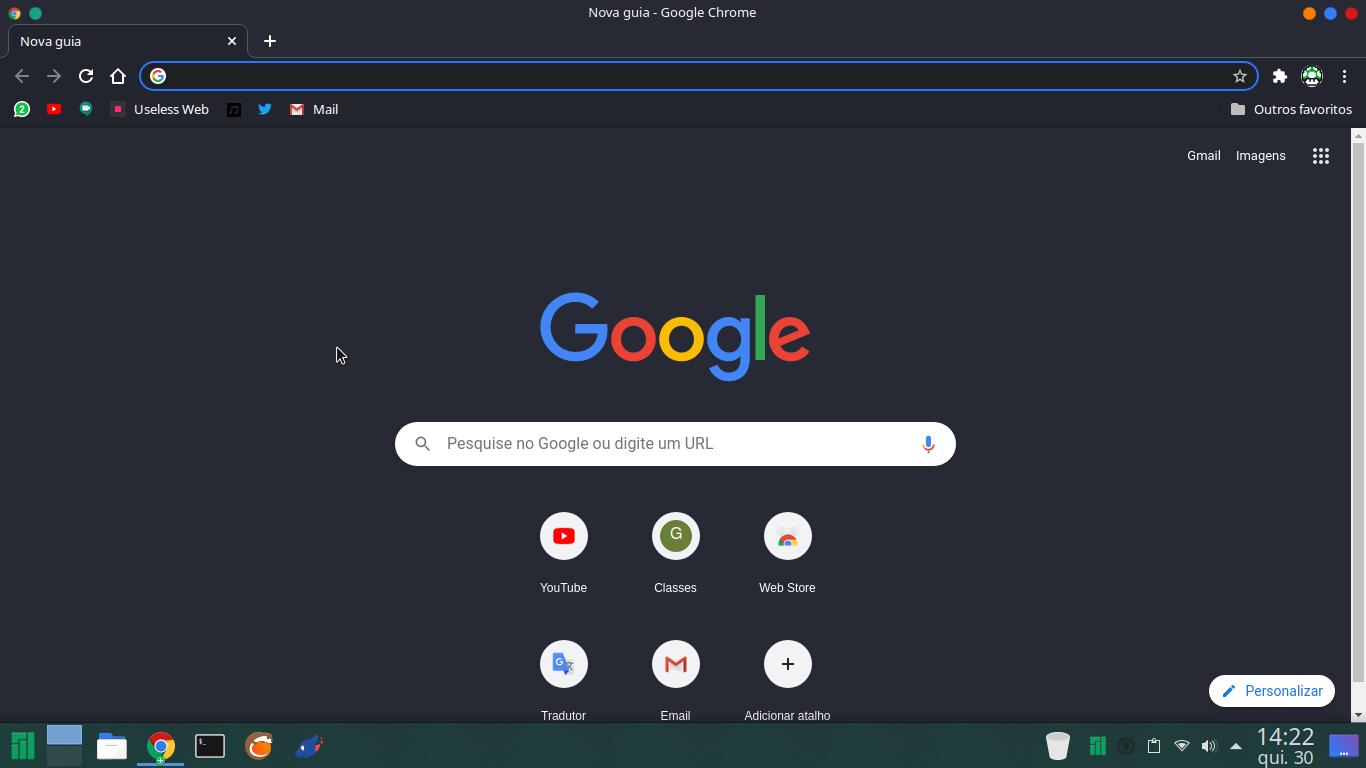Switch desktops with the pager
Viewport: 1366px width, 768px height.
point(64,746)
